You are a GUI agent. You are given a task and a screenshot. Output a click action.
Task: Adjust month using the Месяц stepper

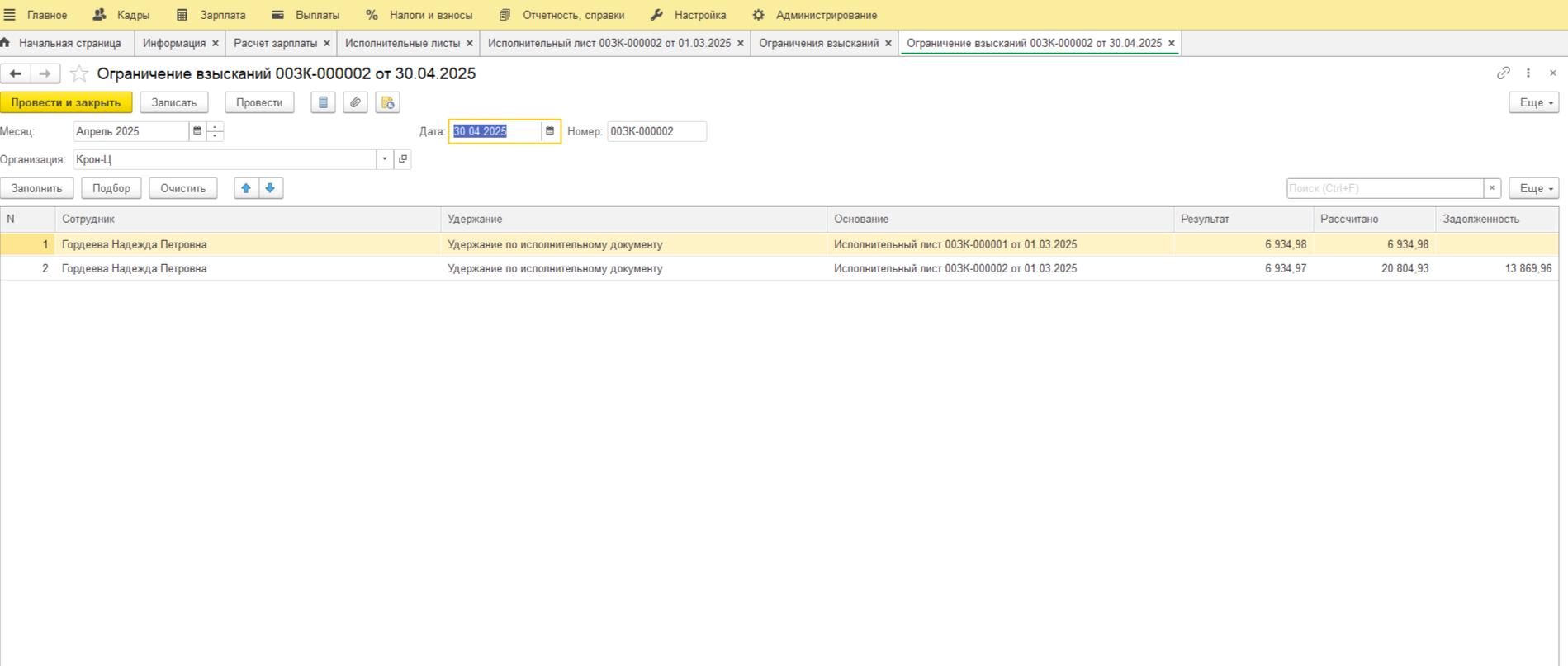click(215, 131)
